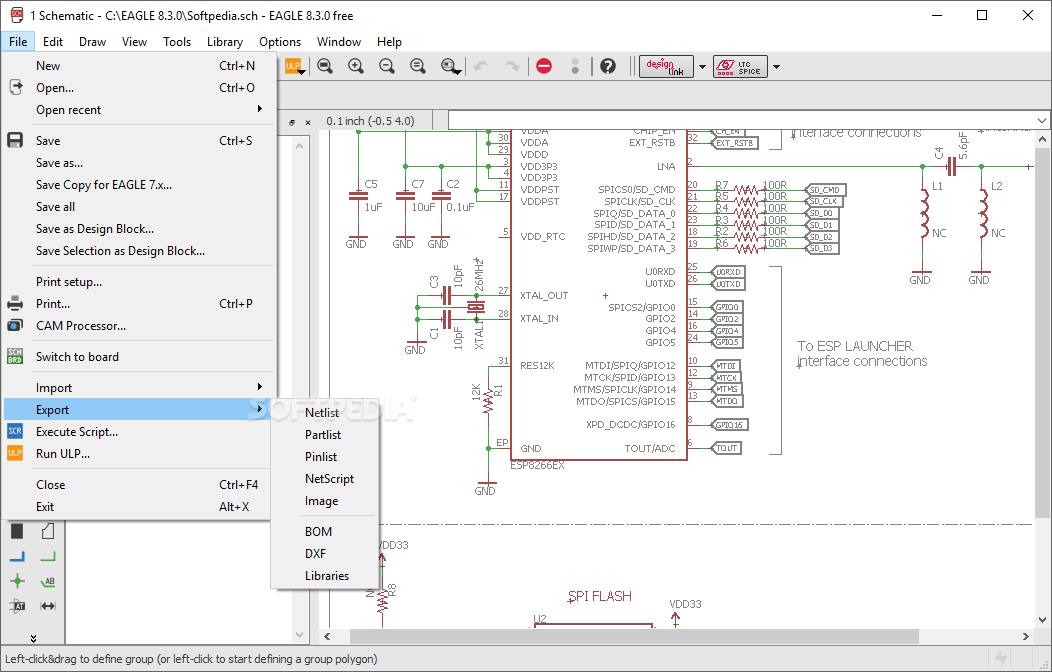Zoom in with the plus magnifier
The image size is (1052, 672).
point(356,66)
